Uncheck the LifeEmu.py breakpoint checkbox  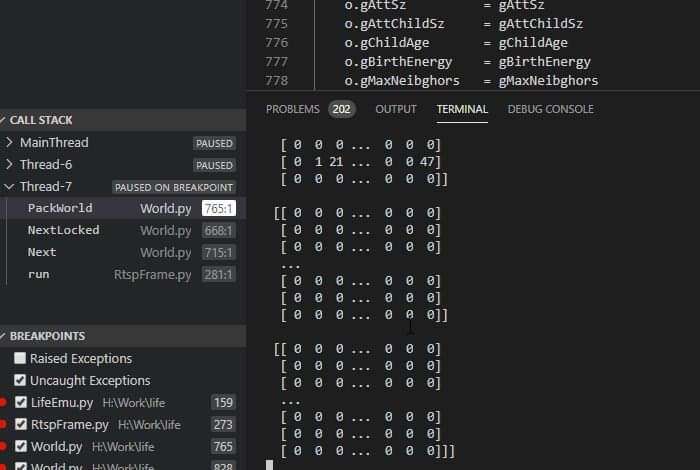[x=20, y=403]
